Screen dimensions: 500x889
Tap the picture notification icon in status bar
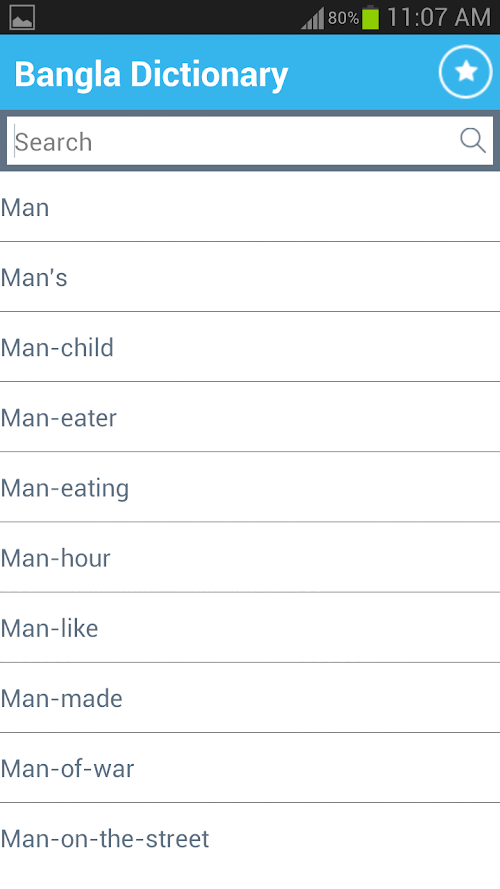22,17
